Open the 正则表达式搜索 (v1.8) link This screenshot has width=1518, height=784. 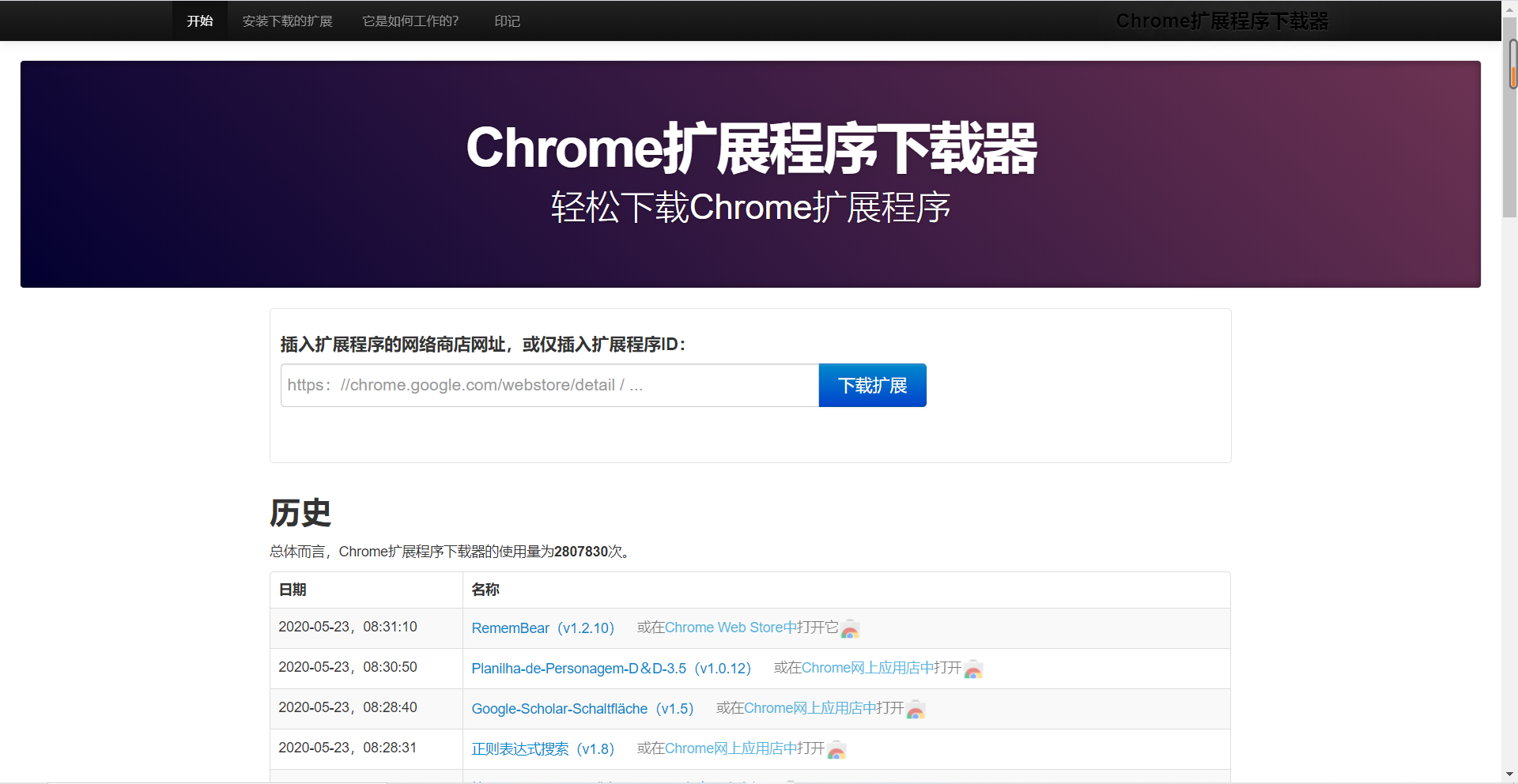tap(542, 748)
